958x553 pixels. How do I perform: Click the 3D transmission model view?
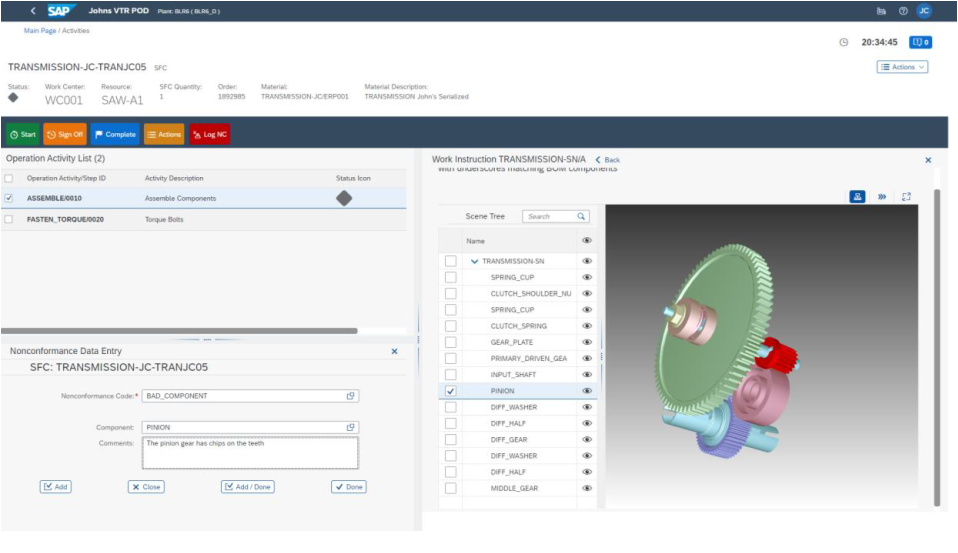(x=761, y=356)
